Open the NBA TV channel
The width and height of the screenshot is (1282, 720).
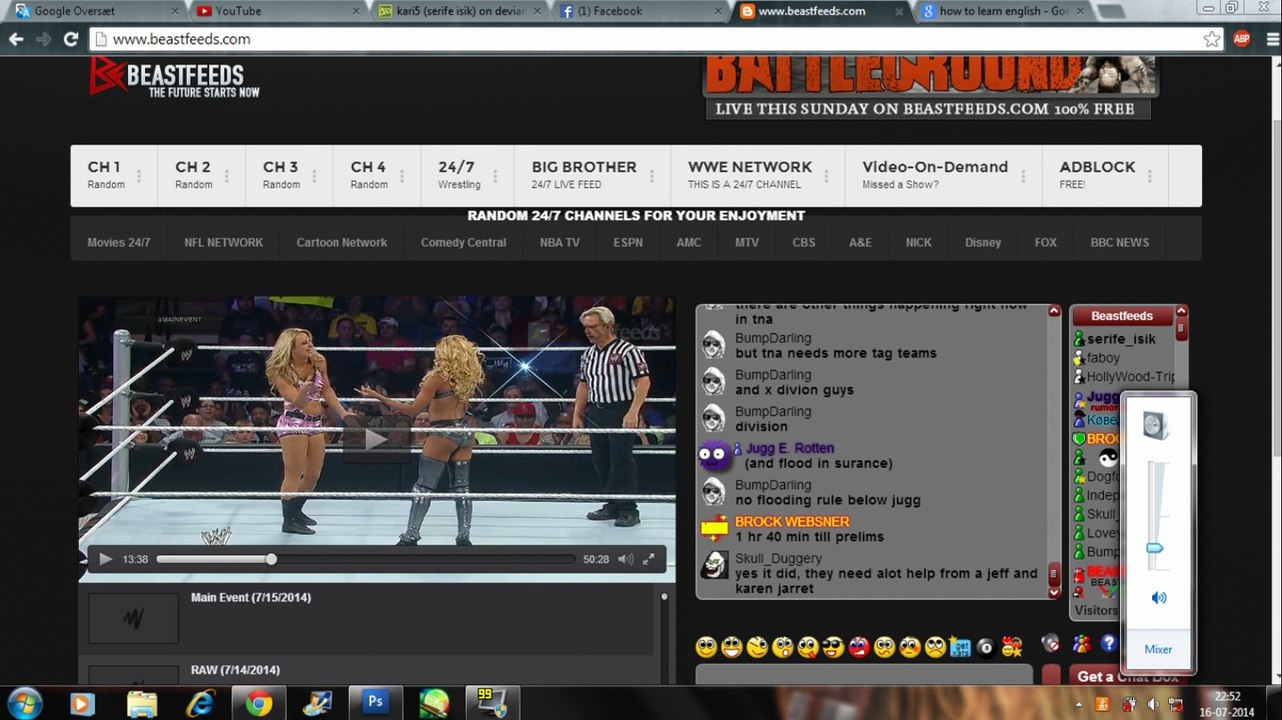[560, 242]
